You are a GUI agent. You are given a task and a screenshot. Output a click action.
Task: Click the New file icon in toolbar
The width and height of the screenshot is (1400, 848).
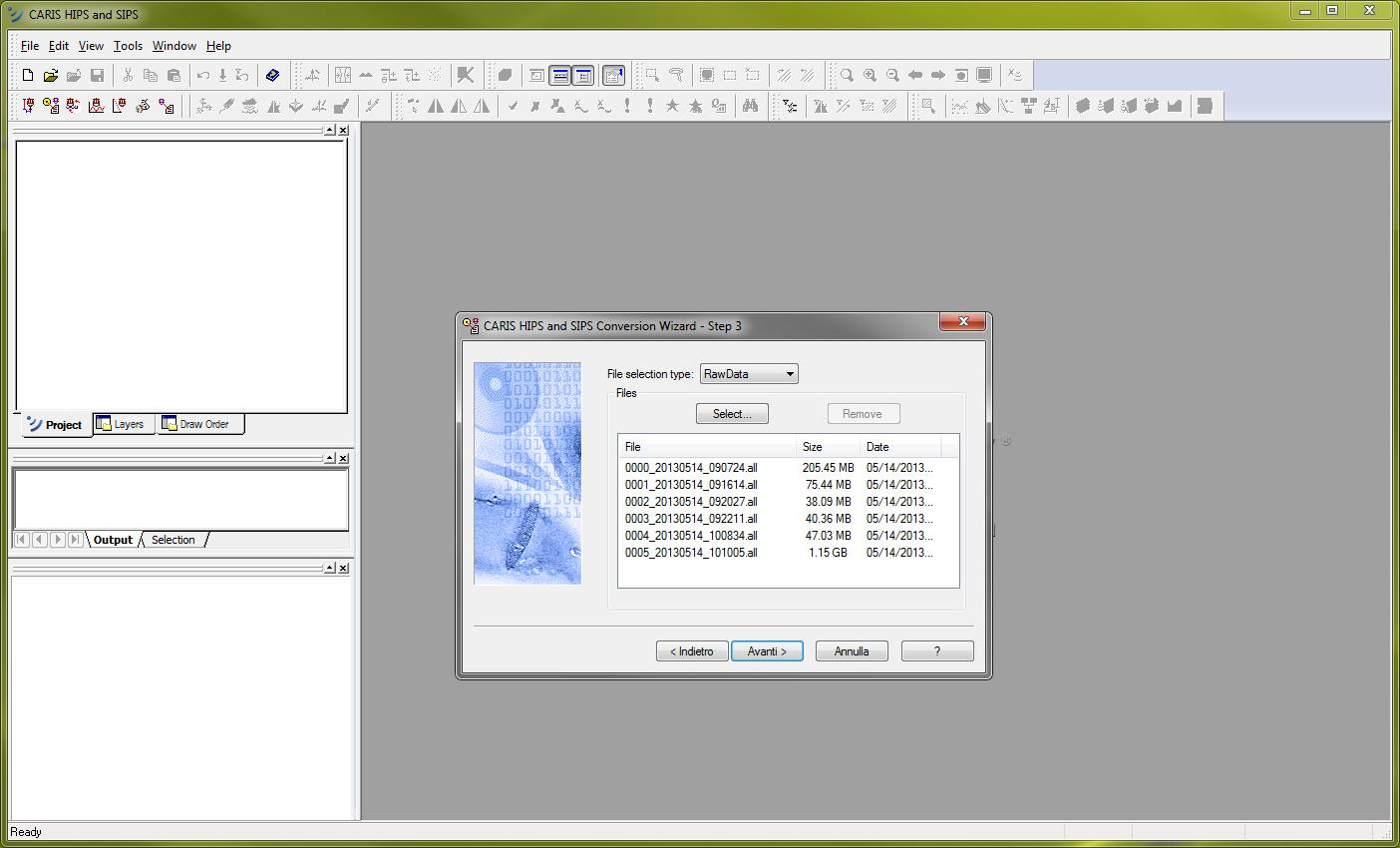point(28,75)
